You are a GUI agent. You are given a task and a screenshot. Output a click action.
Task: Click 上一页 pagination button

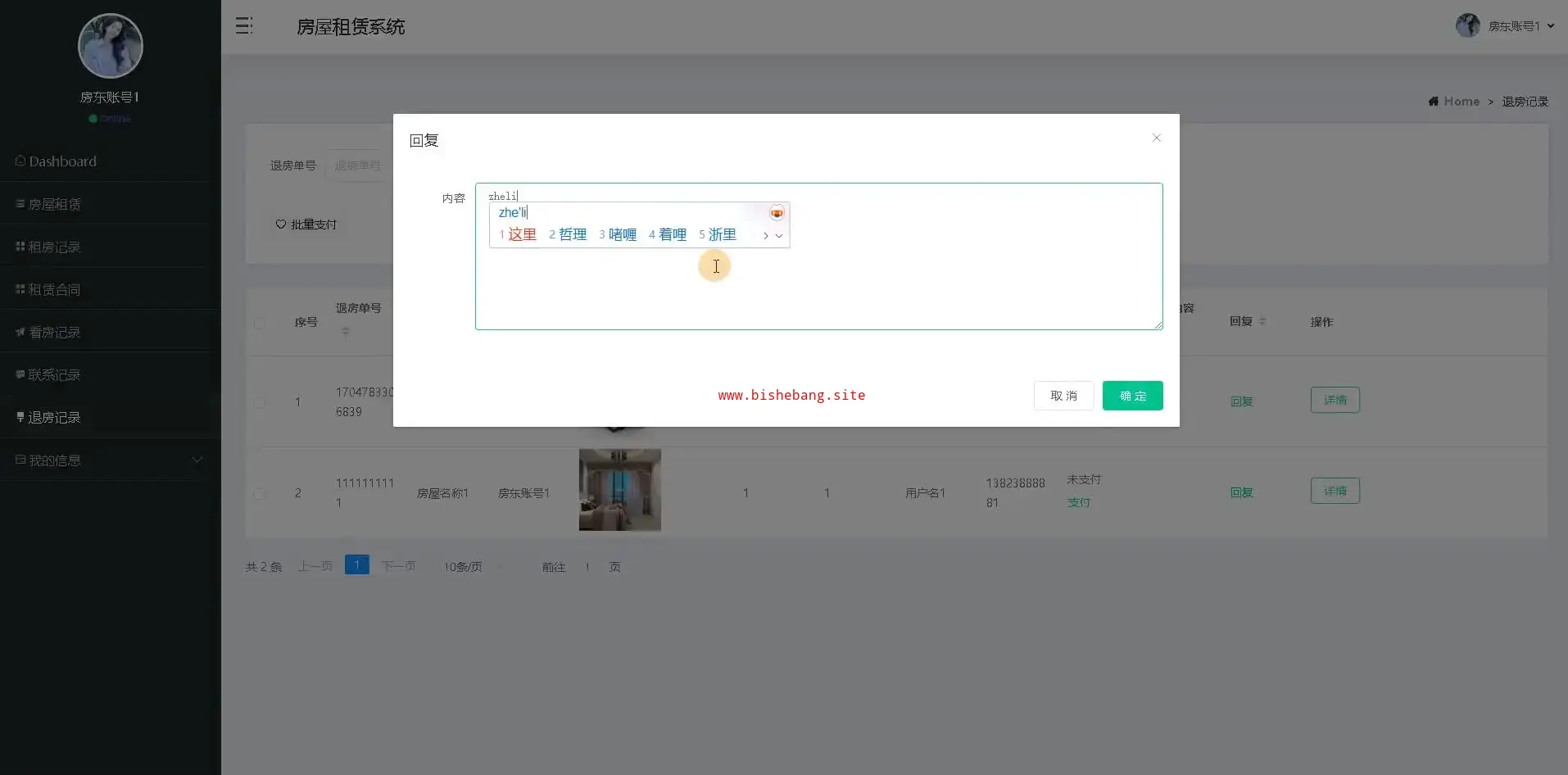click(315, 566)
